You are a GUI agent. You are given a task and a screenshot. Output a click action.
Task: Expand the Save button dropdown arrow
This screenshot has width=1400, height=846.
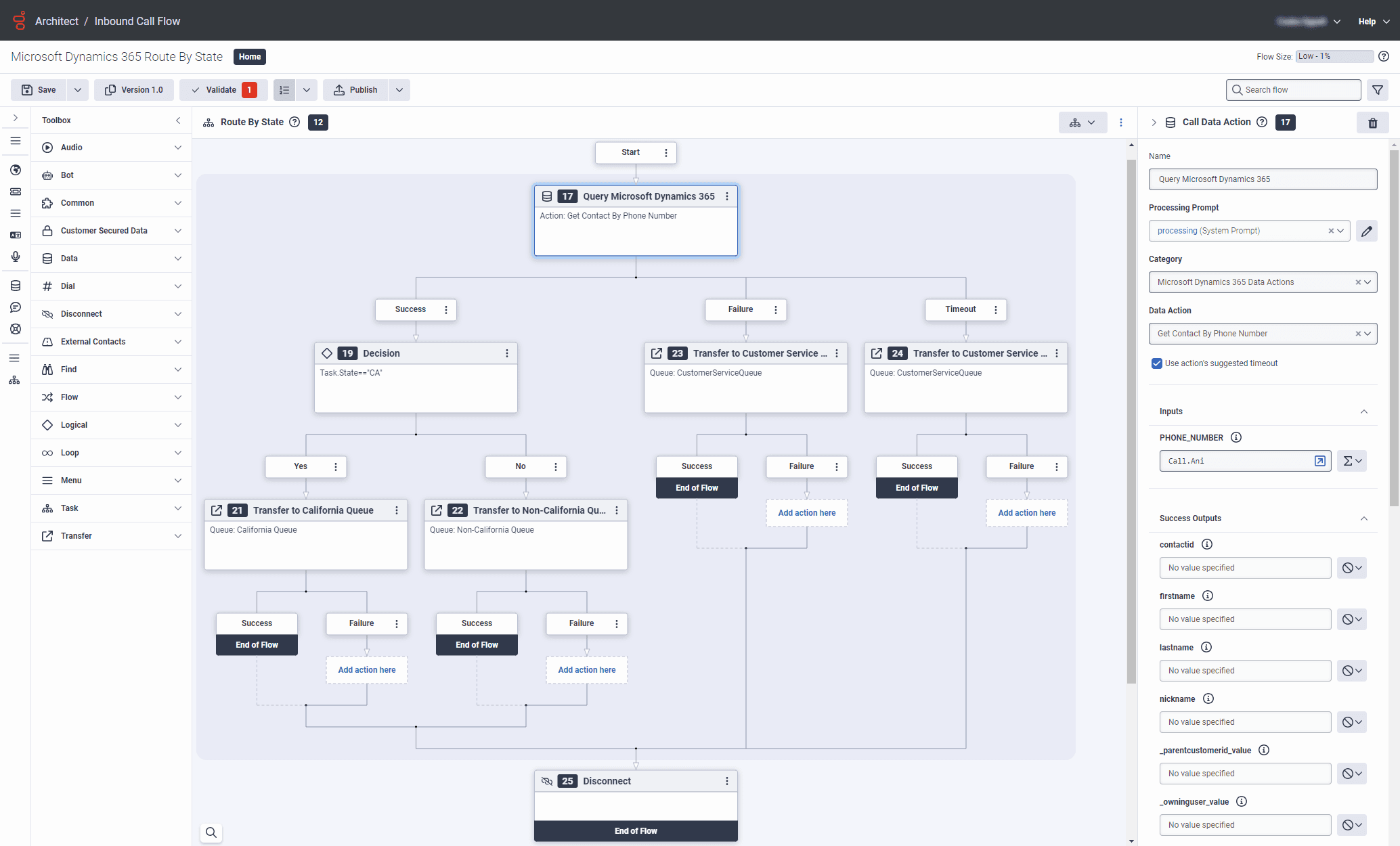[x=77, y=89]
